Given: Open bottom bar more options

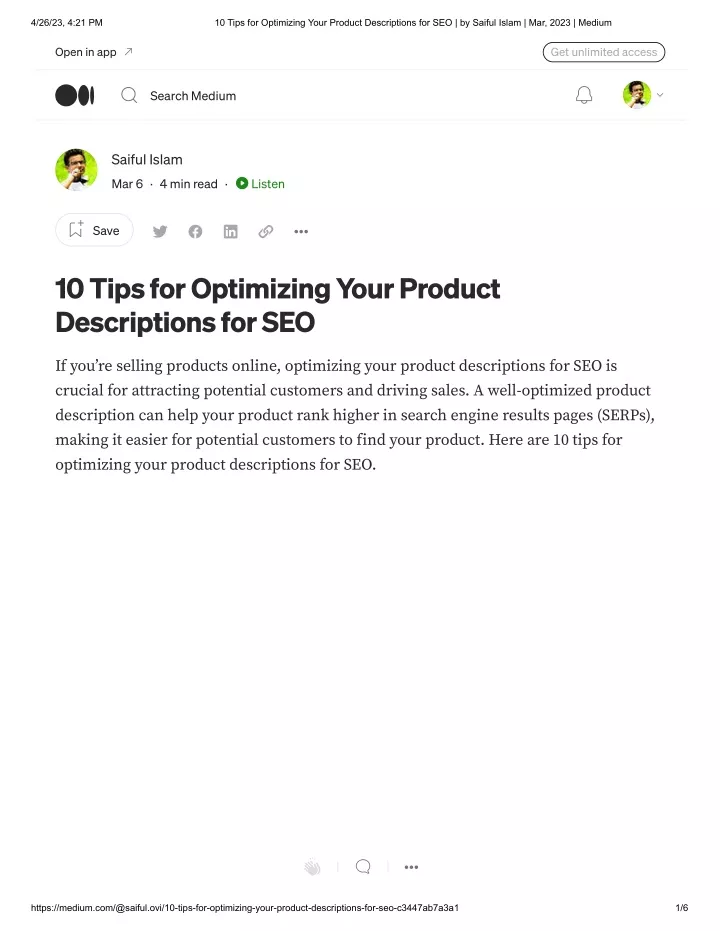Looking at the screenshot, I should [411, 867].
